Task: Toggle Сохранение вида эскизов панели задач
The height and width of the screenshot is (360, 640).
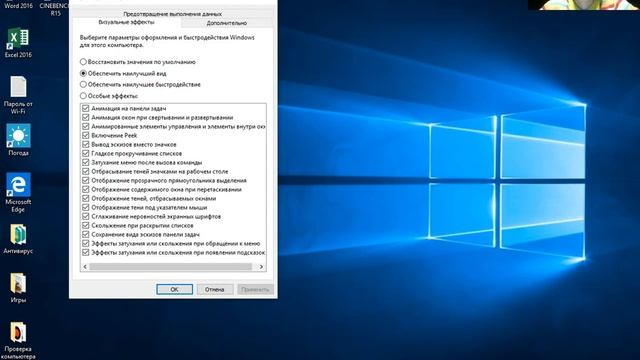Action: tap(86, 234)
